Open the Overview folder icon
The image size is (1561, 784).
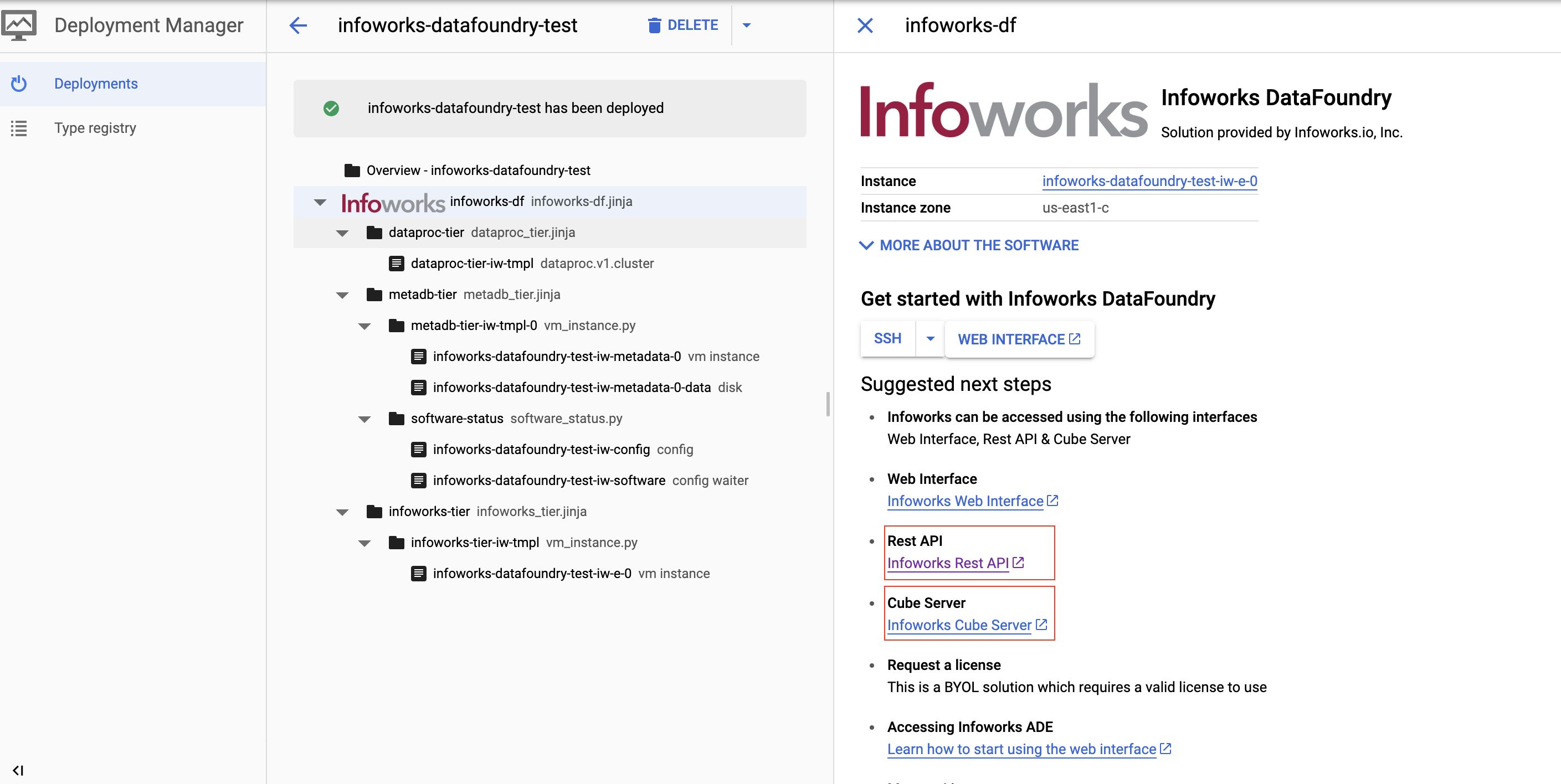click(352, 170)
